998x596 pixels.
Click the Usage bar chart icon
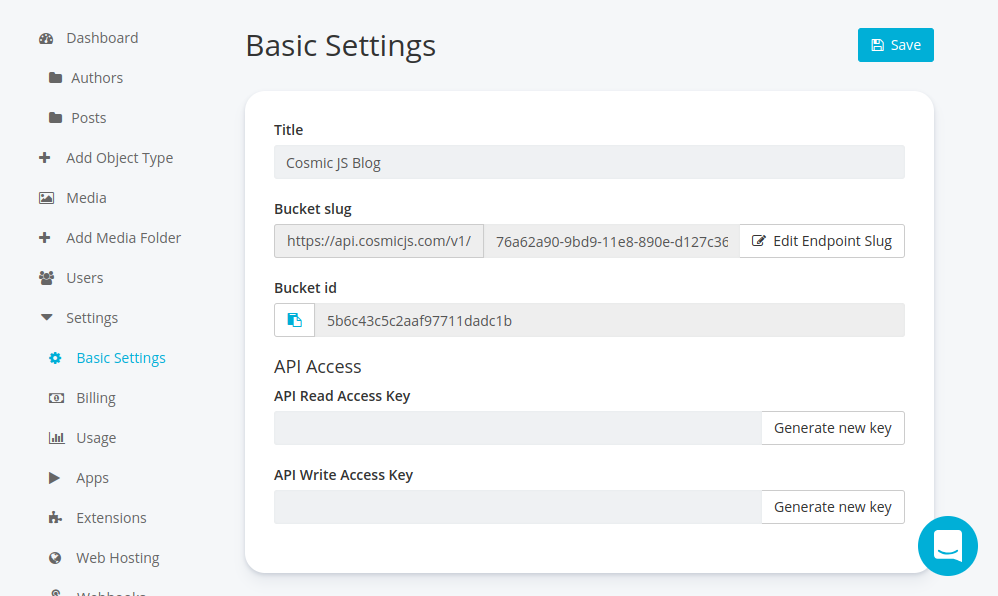click(56, 438)
